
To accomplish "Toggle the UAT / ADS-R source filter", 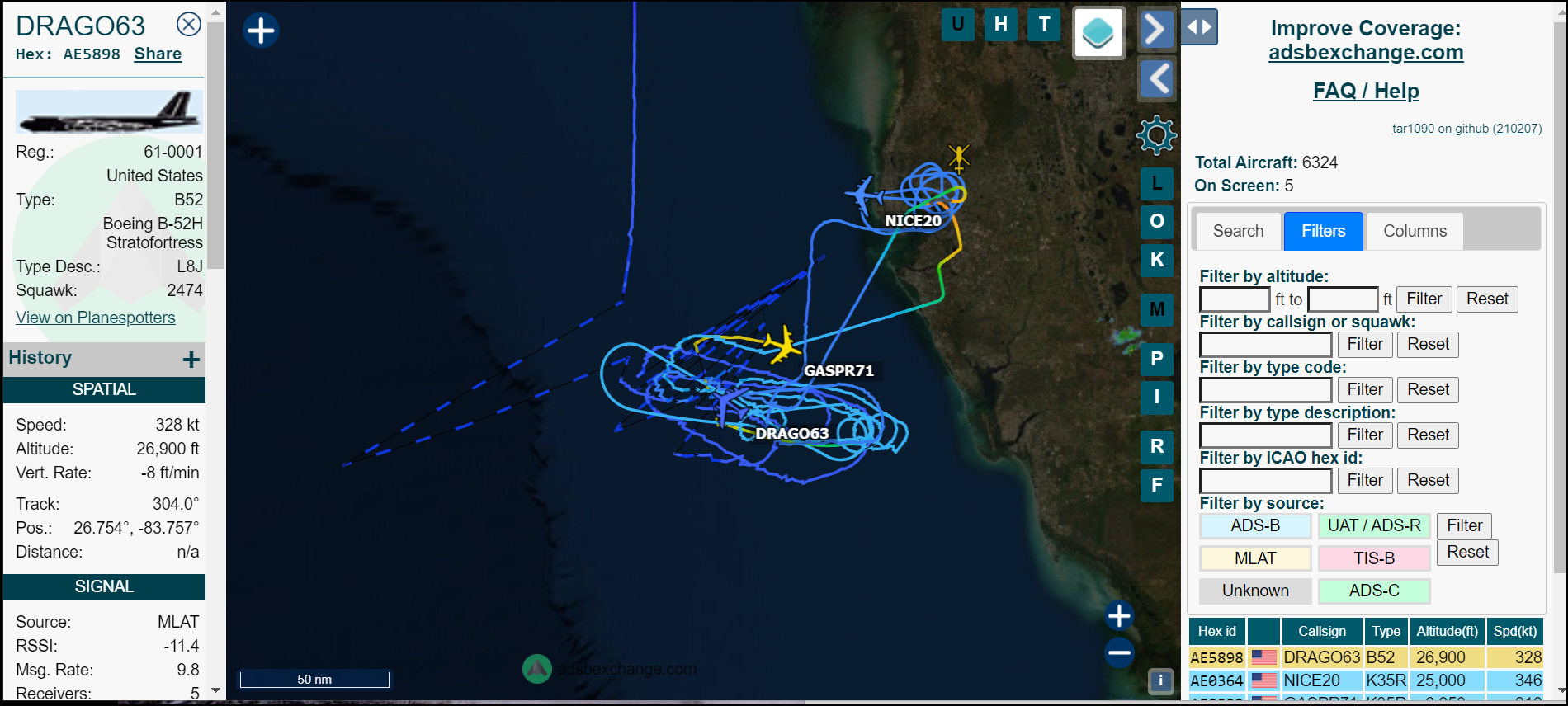I will 1374,525.
